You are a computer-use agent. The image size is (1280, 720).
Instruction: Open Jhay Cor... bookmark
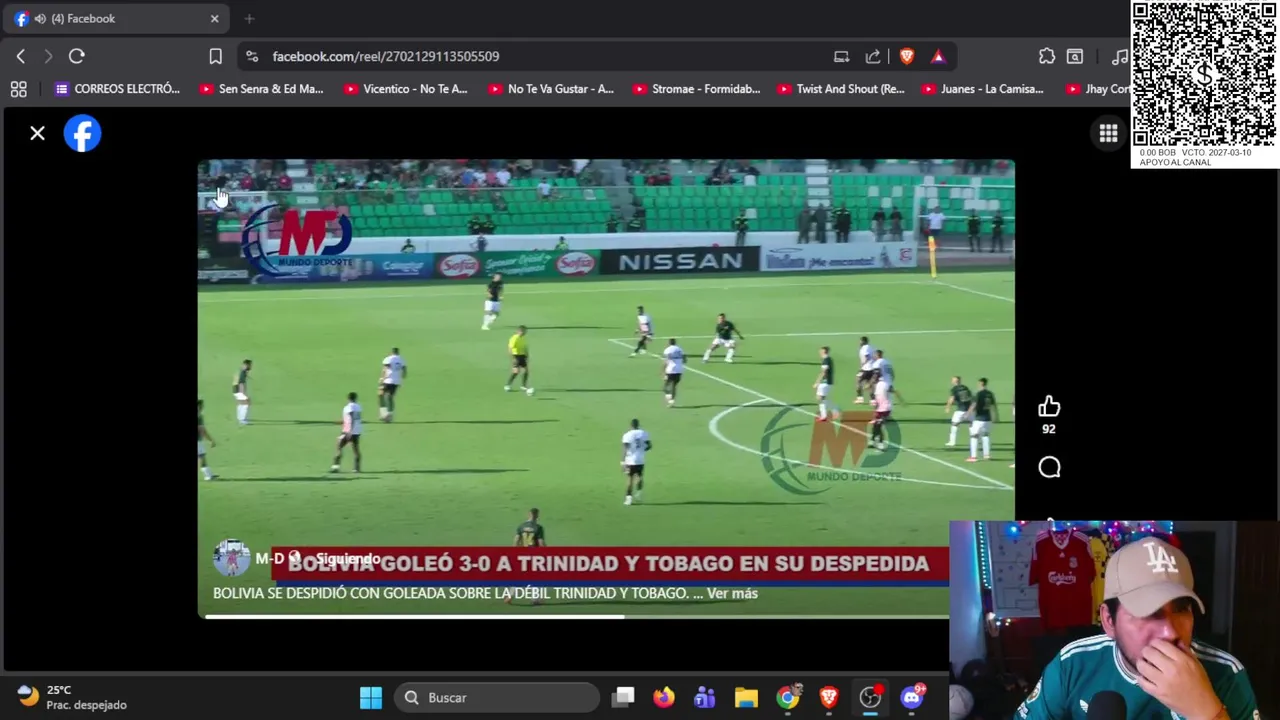1098,89
